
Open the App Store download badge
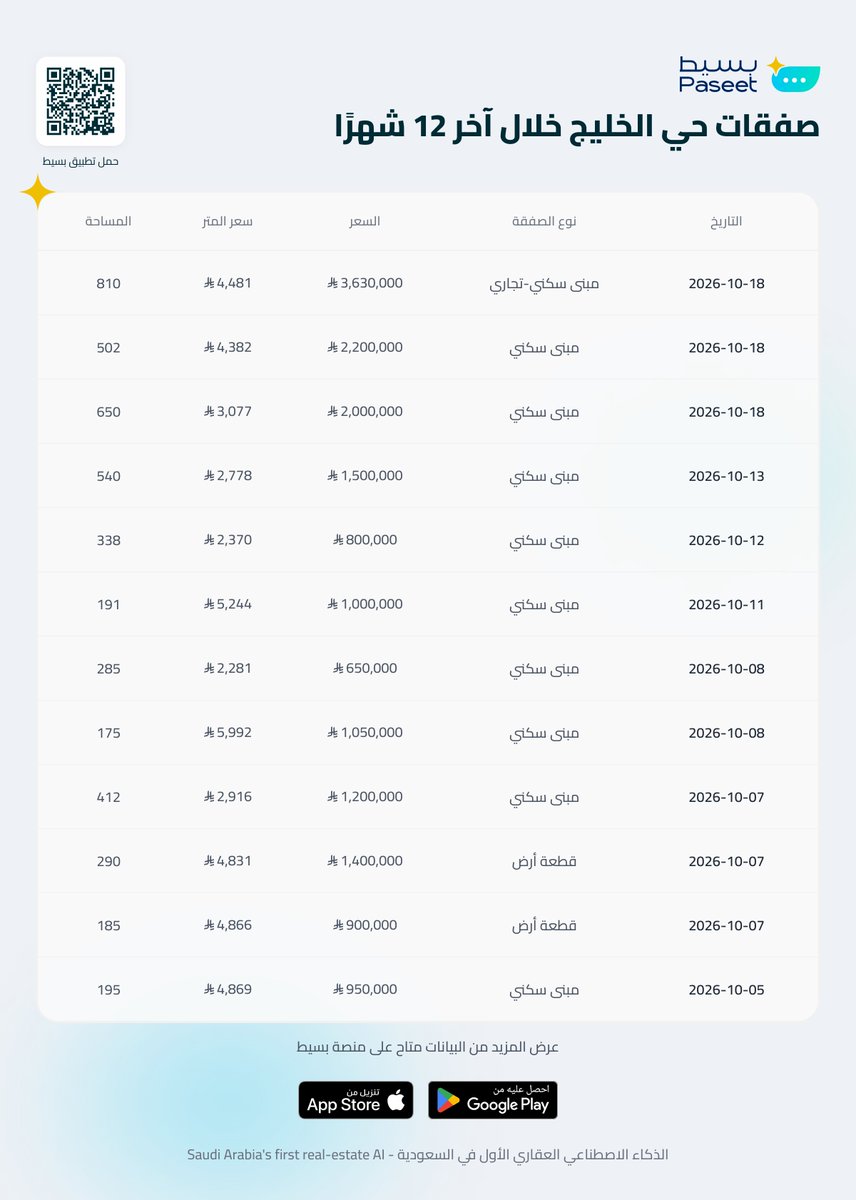click(x=356, y=1100)
